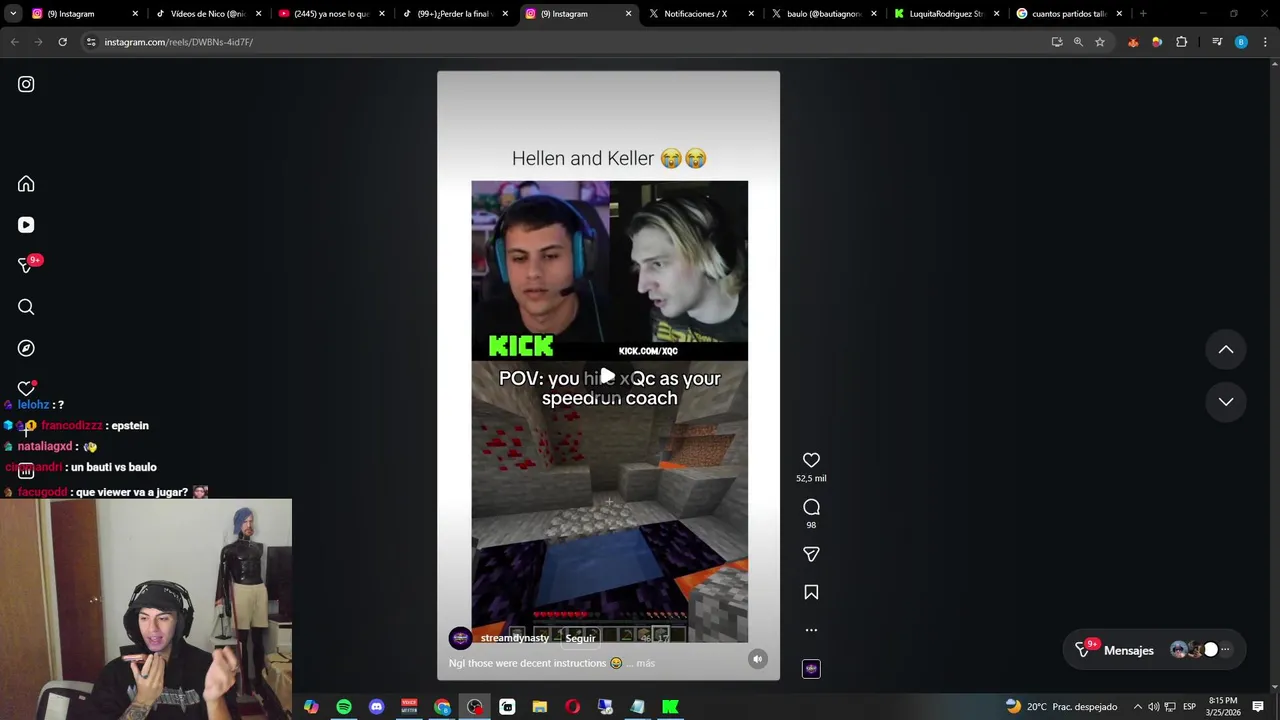
Task: Switch the ESP input language indicator
Action: (x=1190, y=707)
